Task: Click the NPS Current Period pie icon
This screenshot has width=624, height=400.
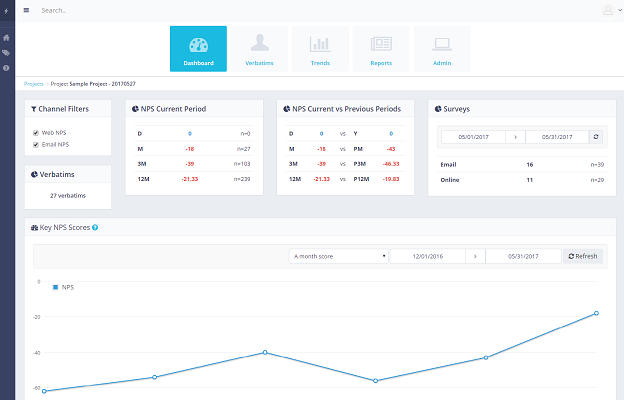Action: point(135,109)
